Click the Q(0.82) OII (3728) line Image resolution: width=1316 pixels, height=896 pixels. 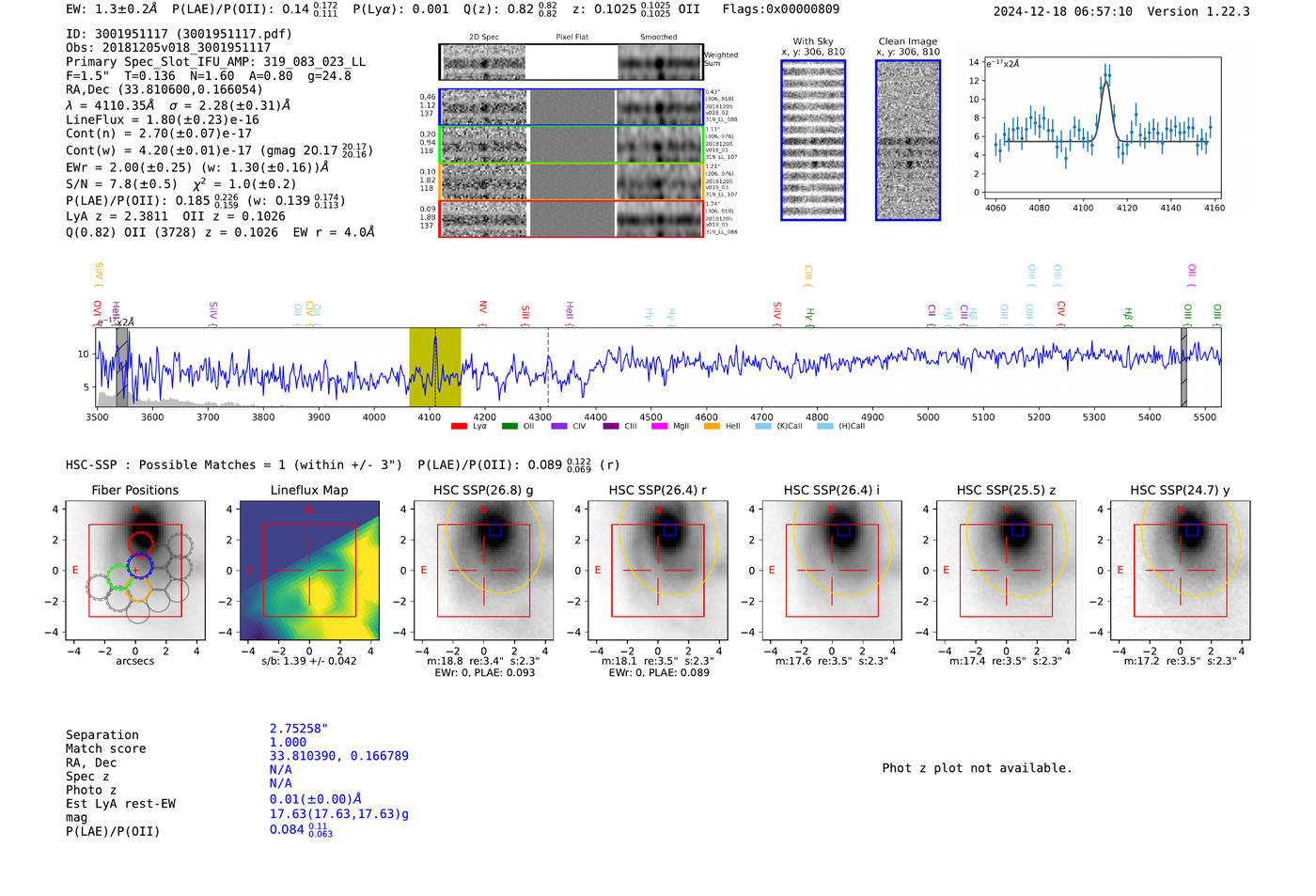[x=220, y=232]
